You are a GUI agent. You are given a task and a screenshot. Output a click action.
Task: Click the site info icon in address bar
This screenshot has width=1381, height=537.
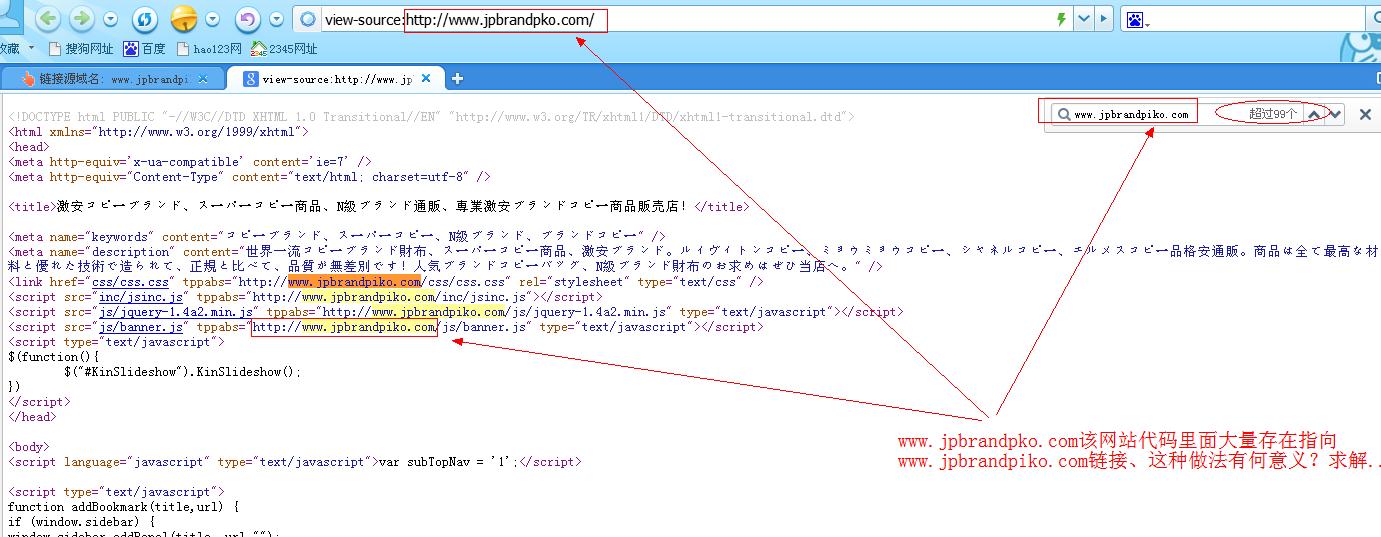click(308, 19)
